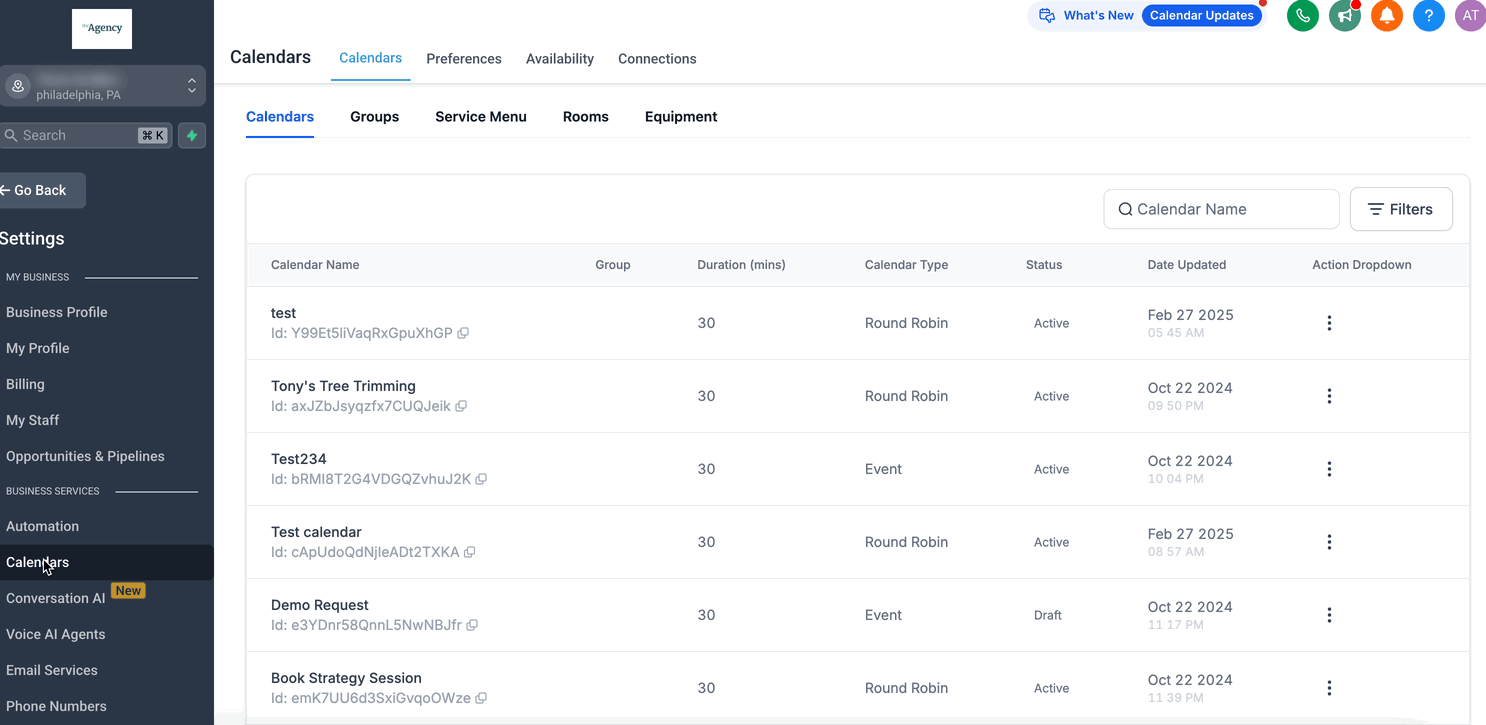Open action menu for Demo Request
Viewport: 1486px width, 725px height.
(x=1329, y=615)
